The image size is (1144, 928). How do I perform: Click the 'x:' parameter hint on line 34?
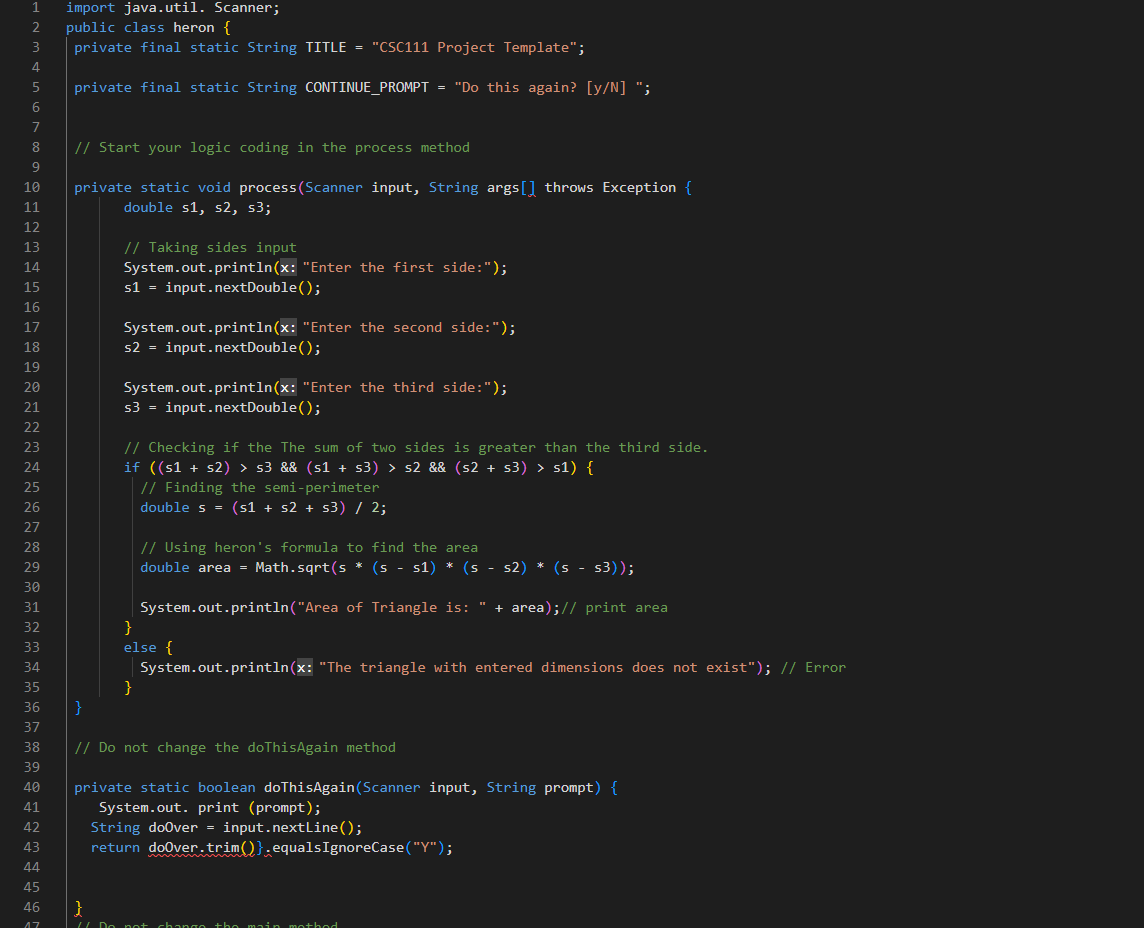pos(304,667)
